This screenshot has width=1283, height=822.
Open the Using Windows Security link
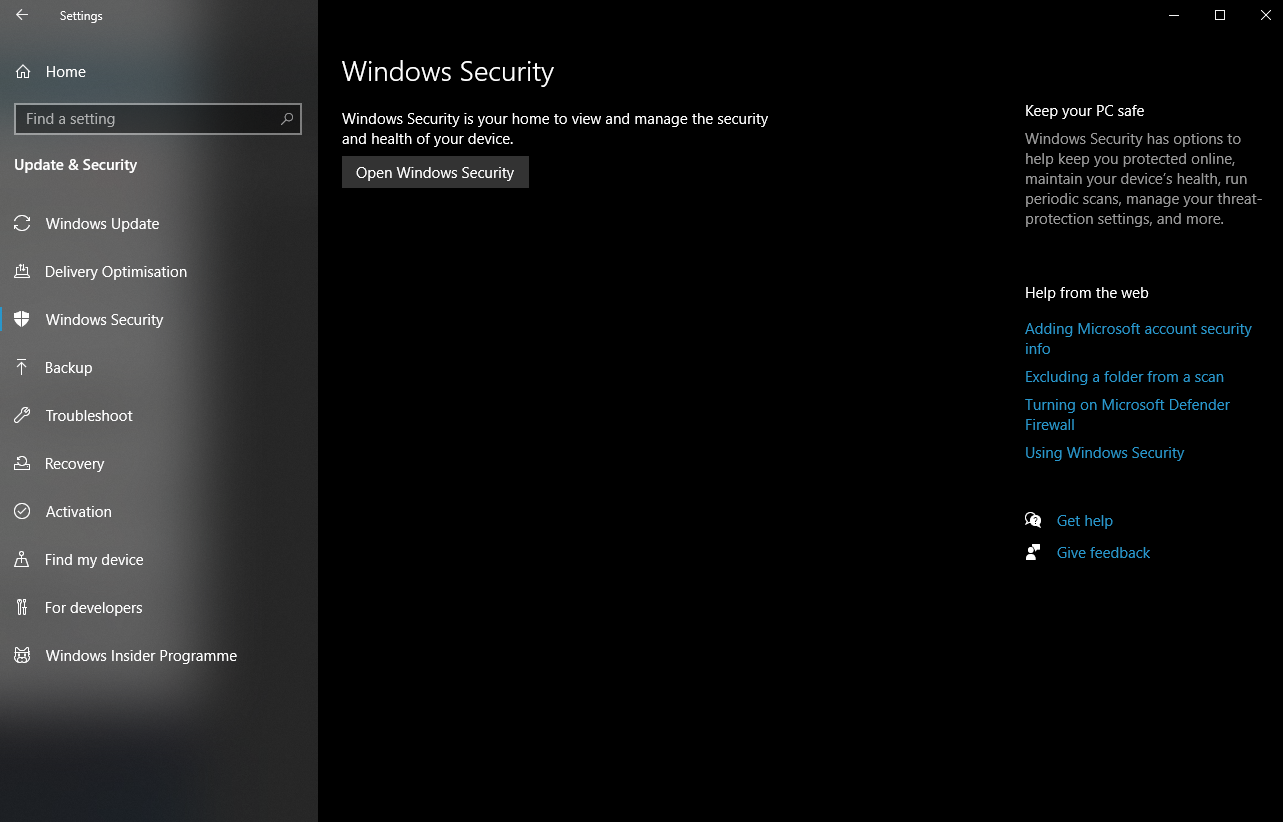pyautogui.click(x=1104, y=453)
